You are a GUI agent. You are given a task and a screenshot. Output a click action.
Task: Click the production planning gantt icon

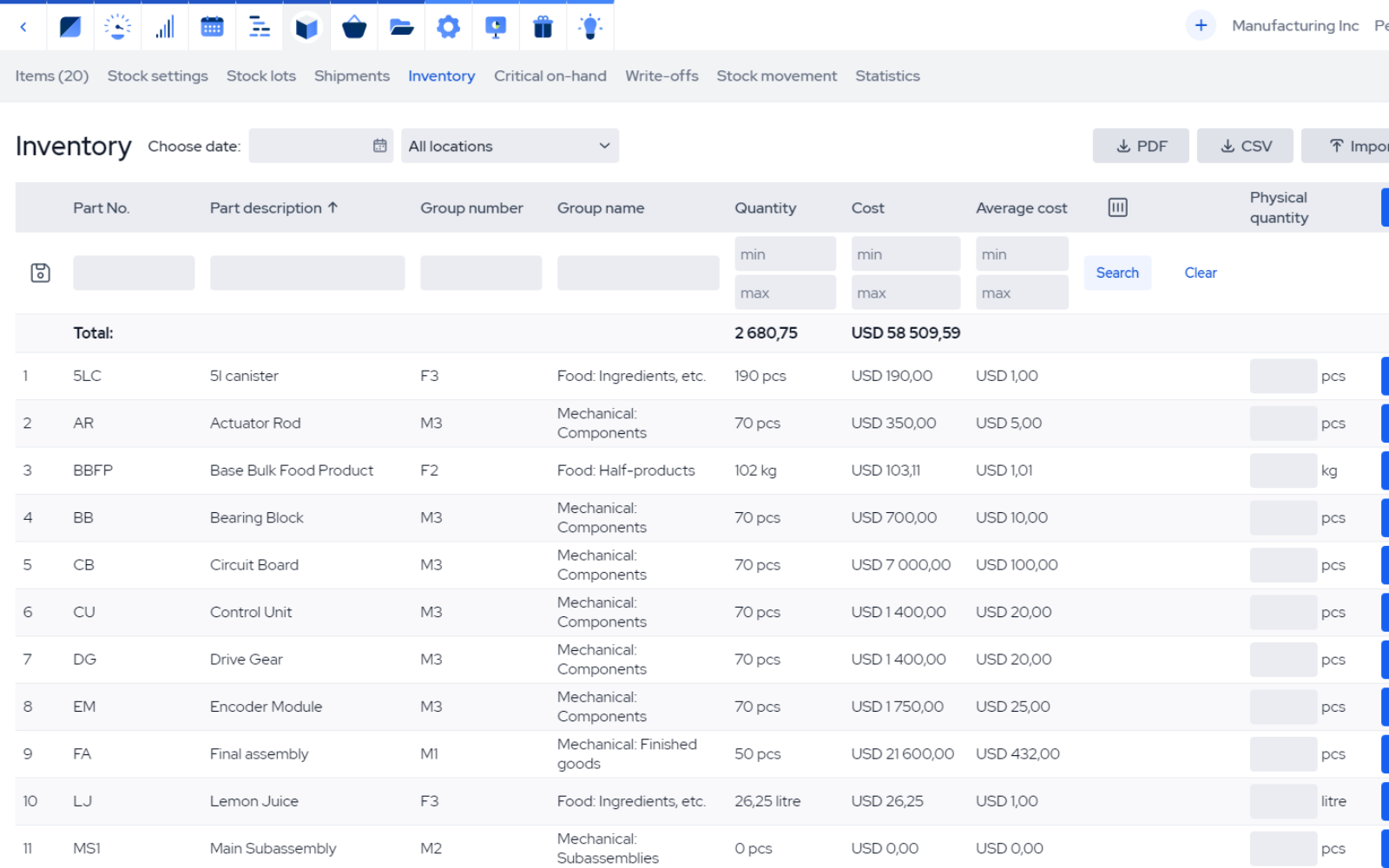pyautogui.click(x=259, y=26)
